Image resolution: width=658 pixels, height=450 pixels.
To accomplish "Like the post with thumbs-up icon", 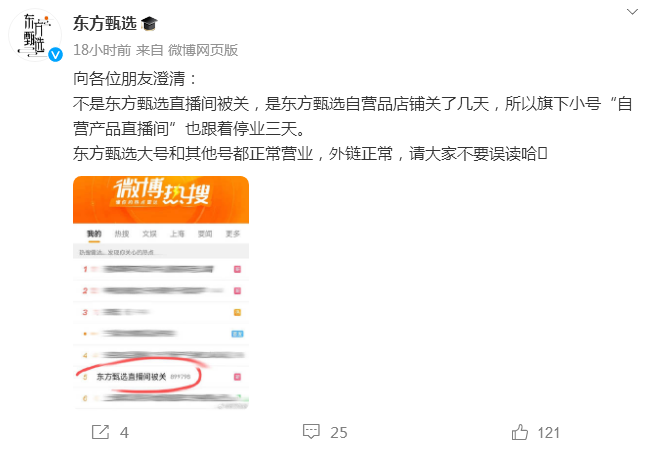I will (520, 432).
